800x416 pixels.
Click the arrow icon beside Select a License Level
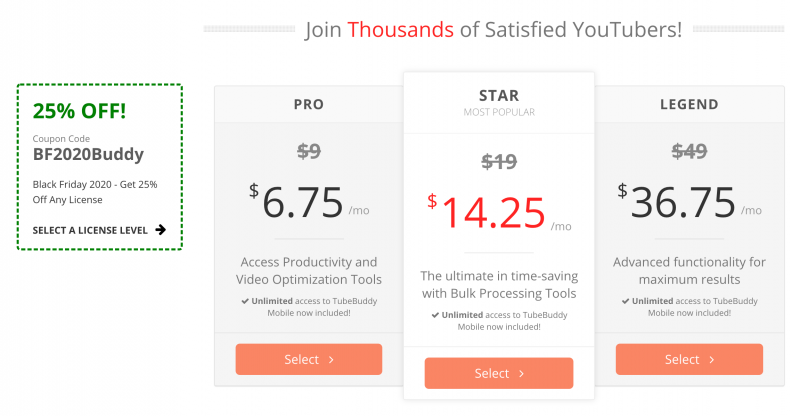161,230
